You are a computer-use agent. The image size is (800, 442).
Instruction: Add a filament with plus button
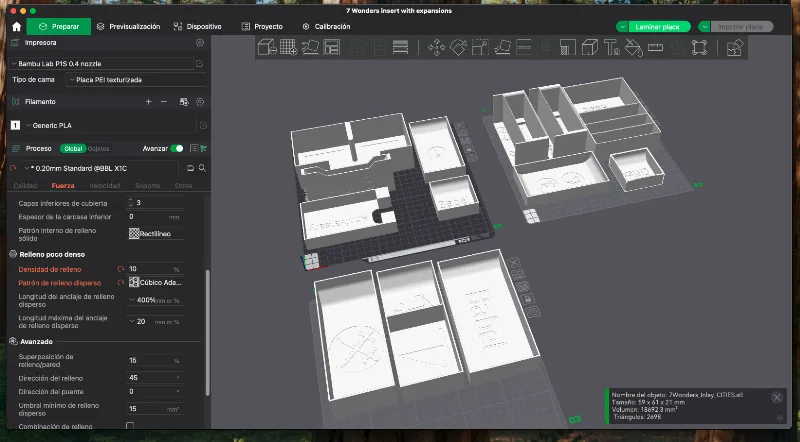click(x=148, y=102)
